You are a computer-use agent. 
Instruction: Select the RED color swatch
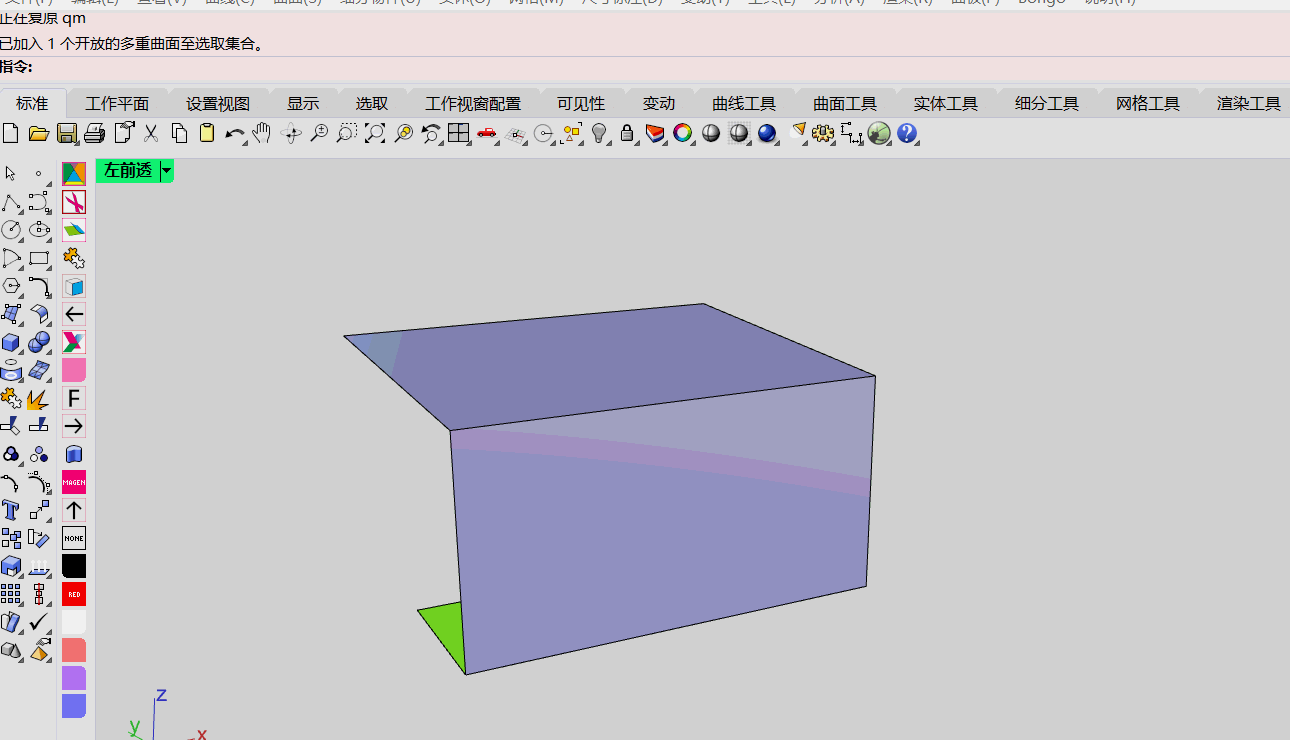click(x=73, y=594)
